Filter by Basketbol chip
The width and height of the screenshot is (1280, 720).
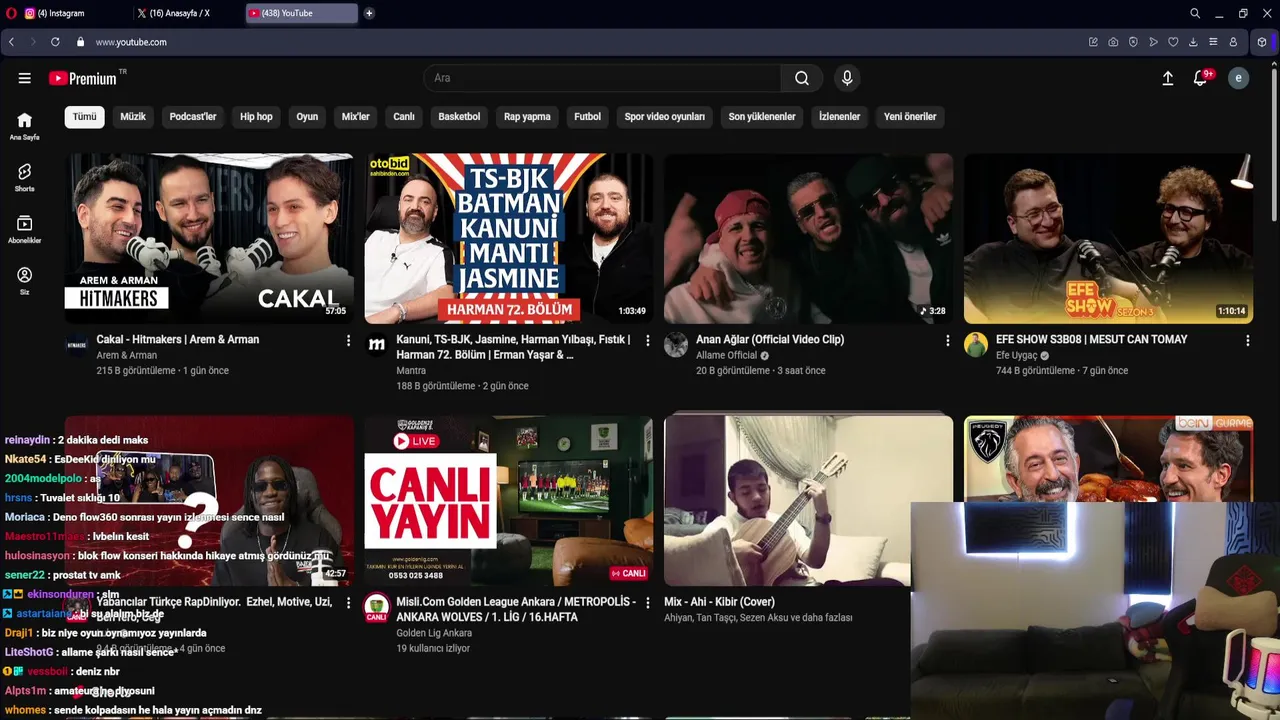point(459,117)
